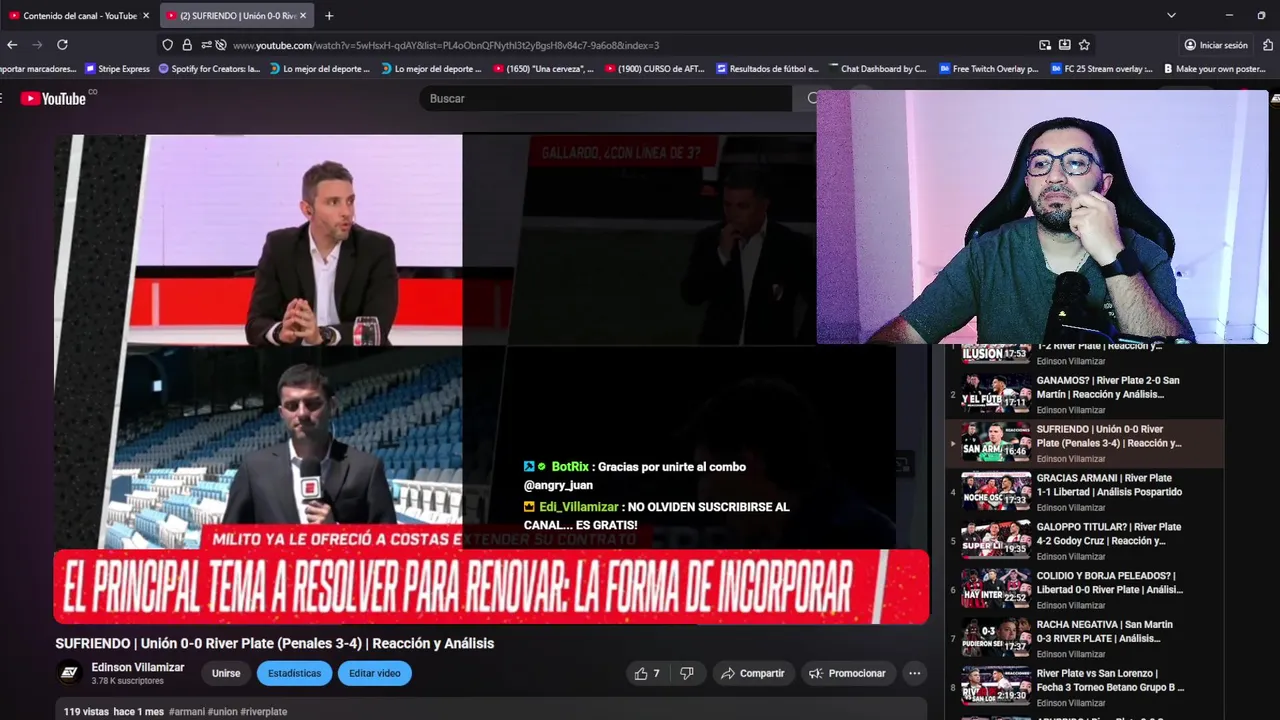Open title 'COLIDIO Y BORJA PELEADOS?'

[1110, 582]
